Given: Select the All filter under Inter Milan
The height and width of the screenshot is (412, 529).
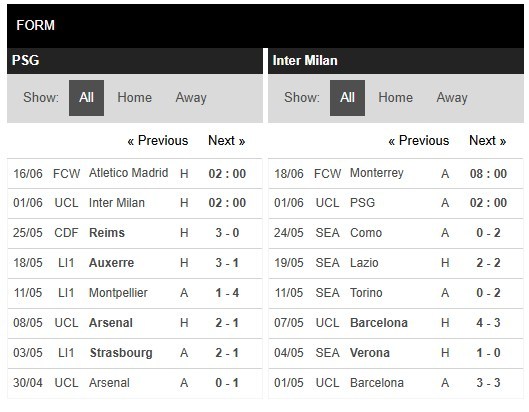Looking at the screenshot, I should [x=347, y=98].
